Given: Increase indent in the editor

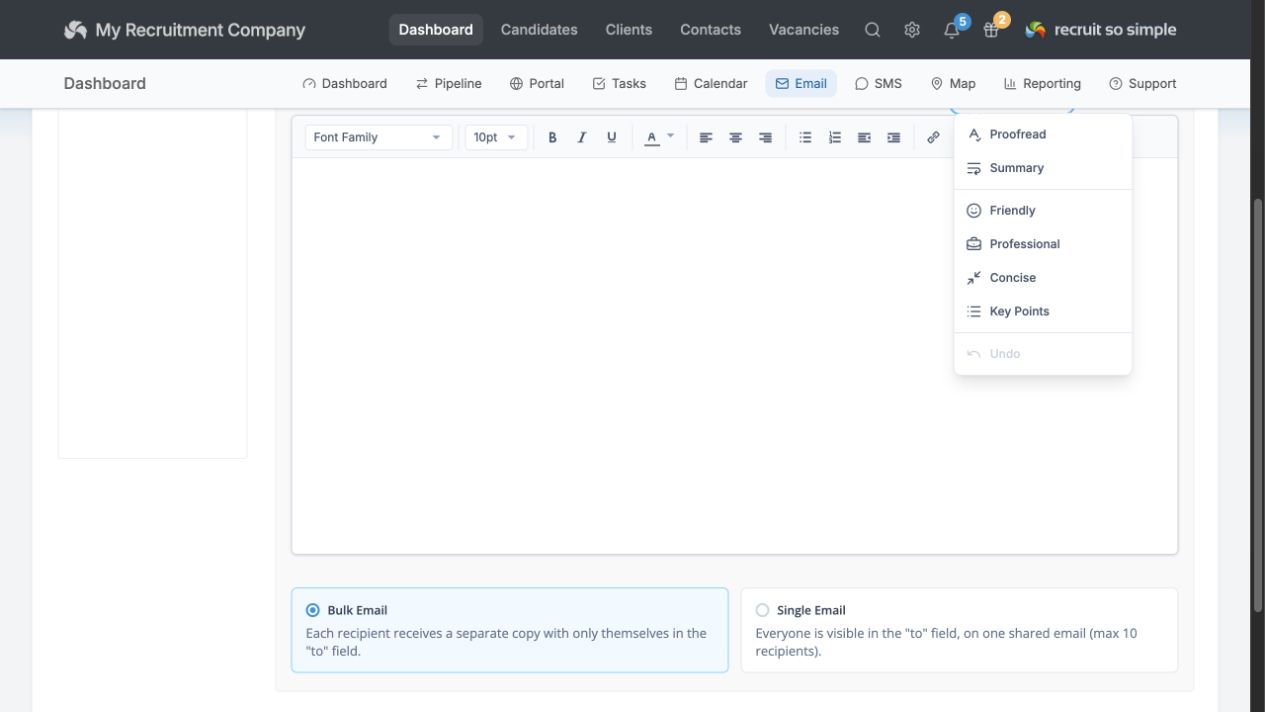Looking at the screenshot, I should 893,137.
